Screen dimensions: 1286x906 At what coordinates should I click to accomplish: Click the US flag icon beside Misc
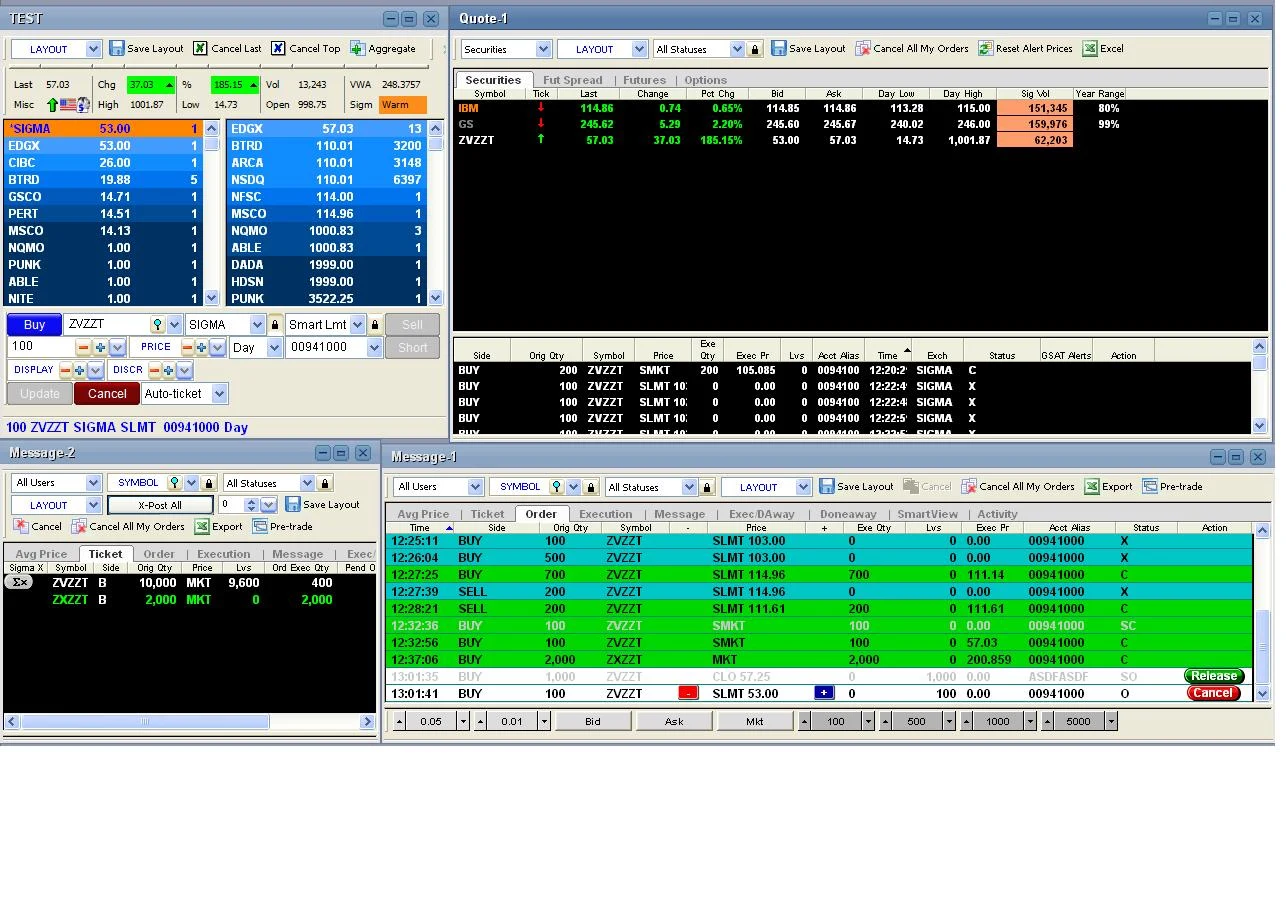(69, 105)
